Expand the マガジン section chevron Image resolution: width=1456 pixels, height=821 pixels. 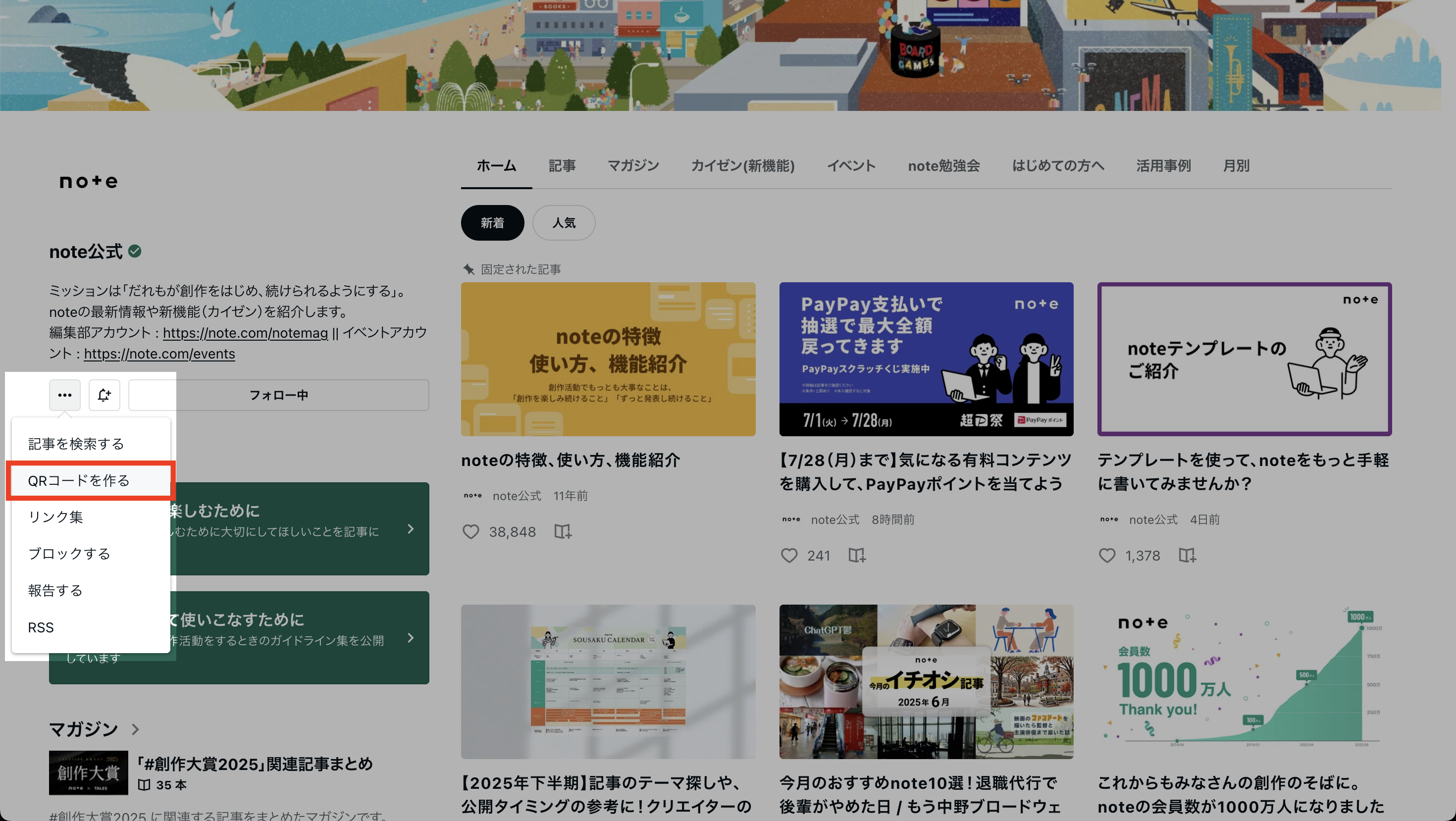[135, 729]
